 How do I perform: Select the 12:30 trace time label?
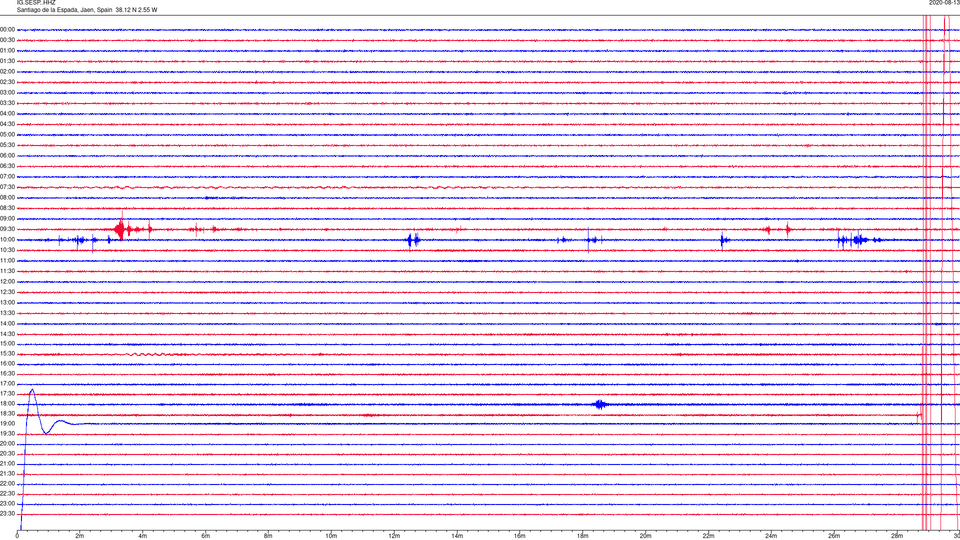[x=7, y=292]
